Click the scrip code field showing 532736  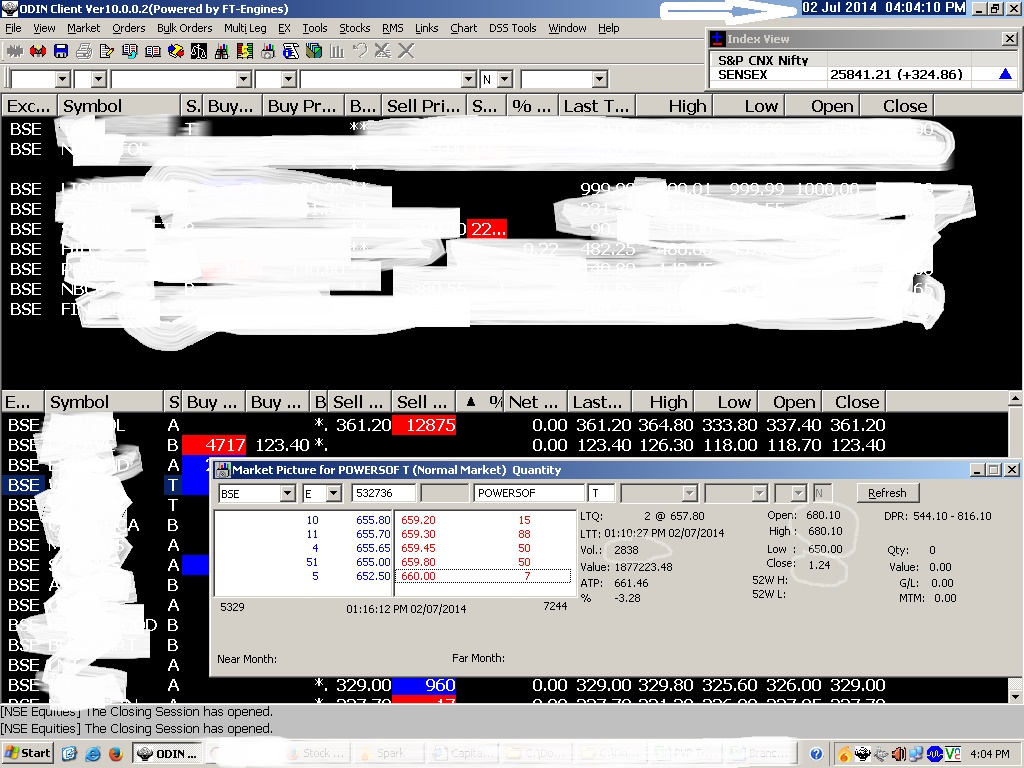(x=383, y=493)
